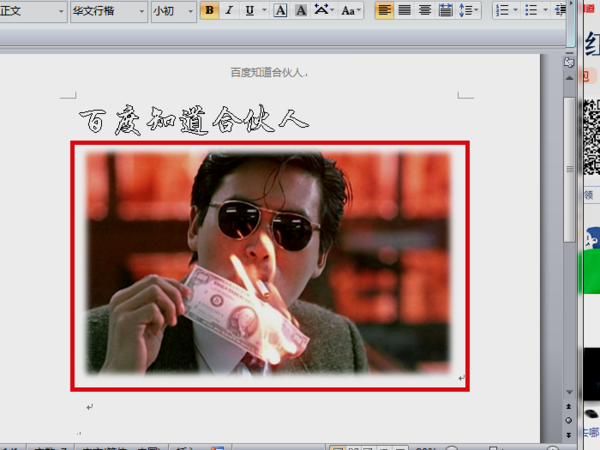Click the line spacing icon

tap(465, 10)
